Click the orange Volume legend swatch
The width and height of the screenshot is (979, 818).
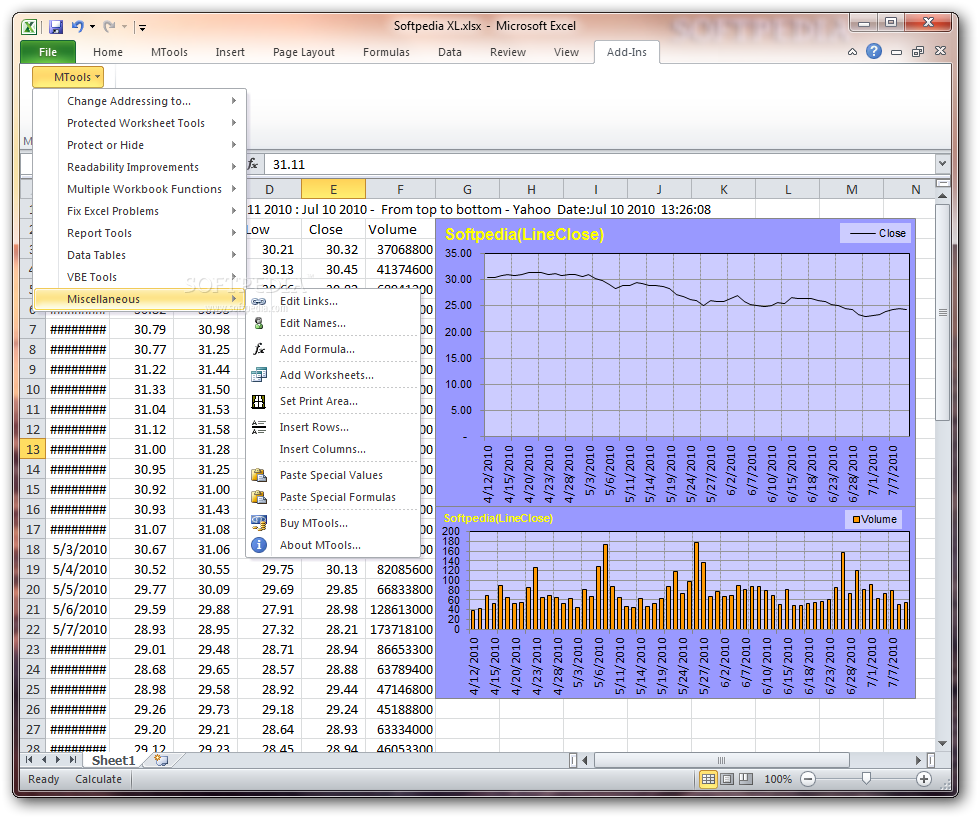coord(856,520)
